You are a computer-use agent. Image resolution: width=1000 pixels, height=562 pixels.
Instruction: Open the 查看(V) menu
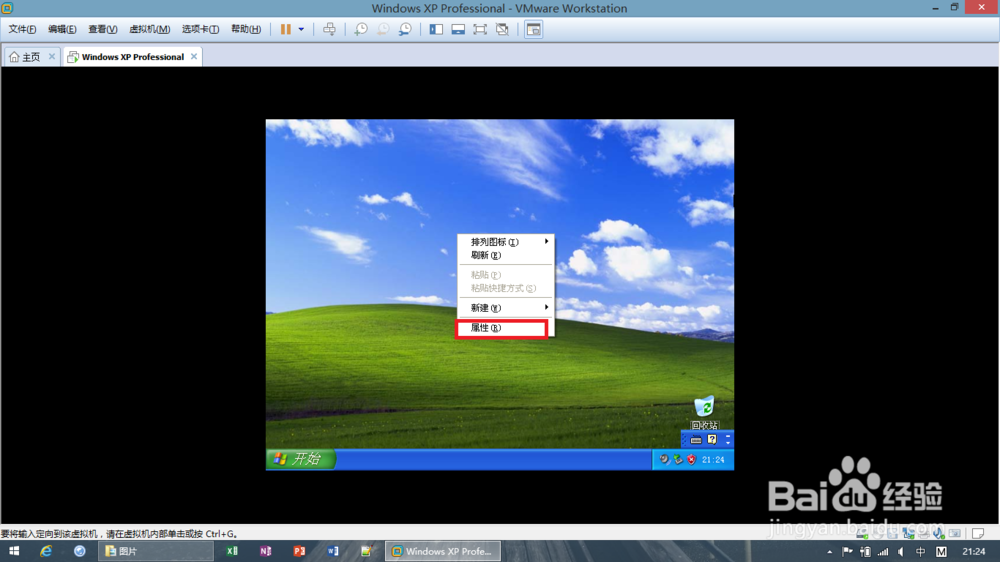pos(103,29)
